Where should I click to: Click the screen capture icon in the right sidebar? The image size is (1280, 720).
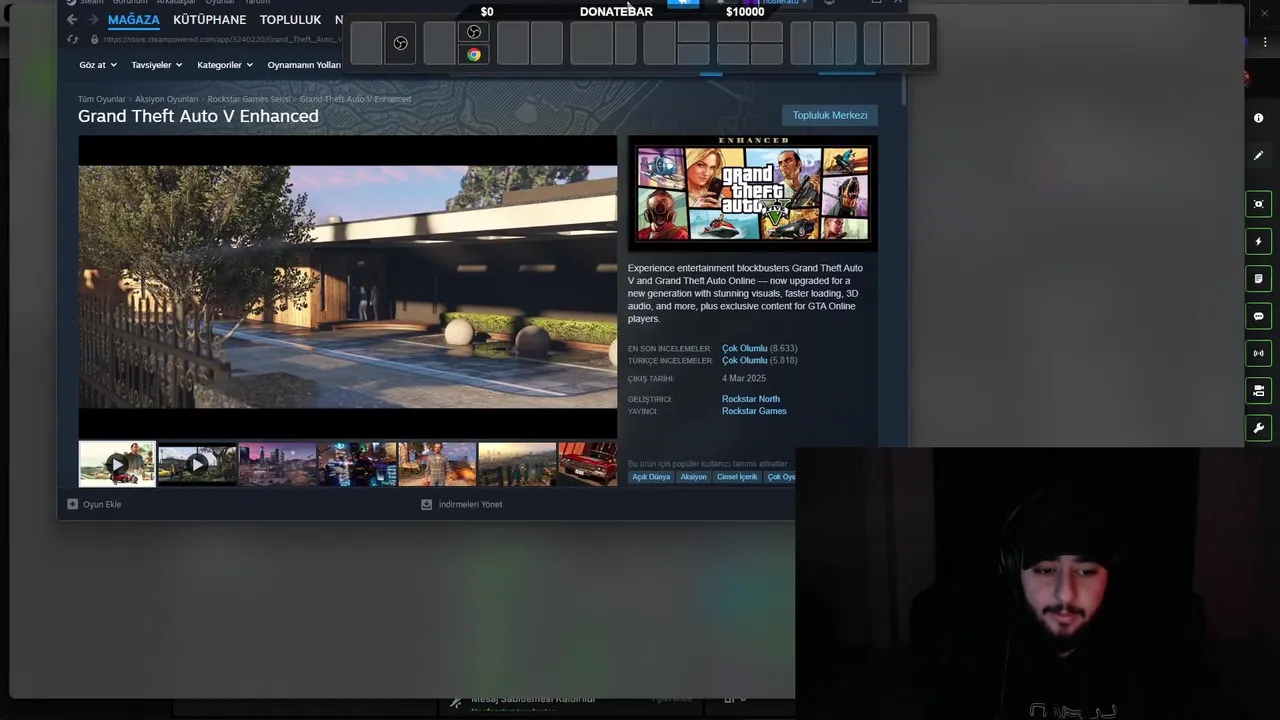coord(1258,204)
